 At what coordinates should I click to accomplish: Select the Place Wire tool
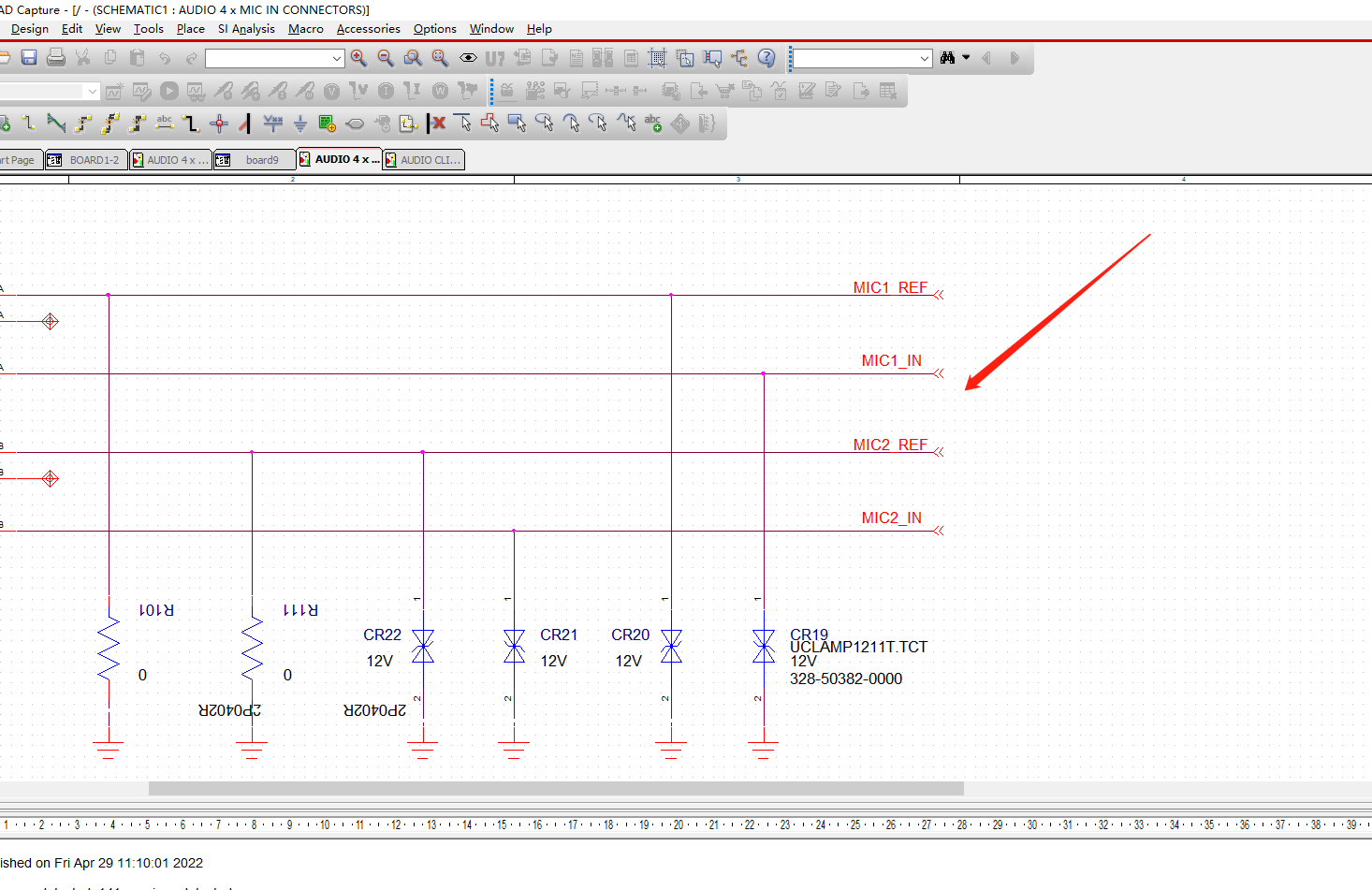[x=29, y=124]
